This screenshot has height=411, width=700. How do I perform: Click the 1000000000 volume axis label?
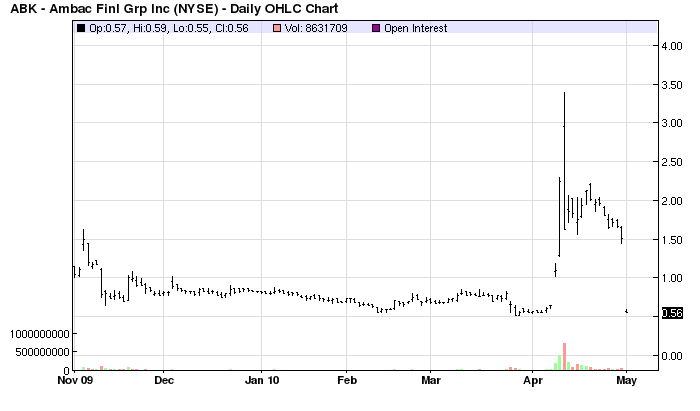(x=40, y=334)
